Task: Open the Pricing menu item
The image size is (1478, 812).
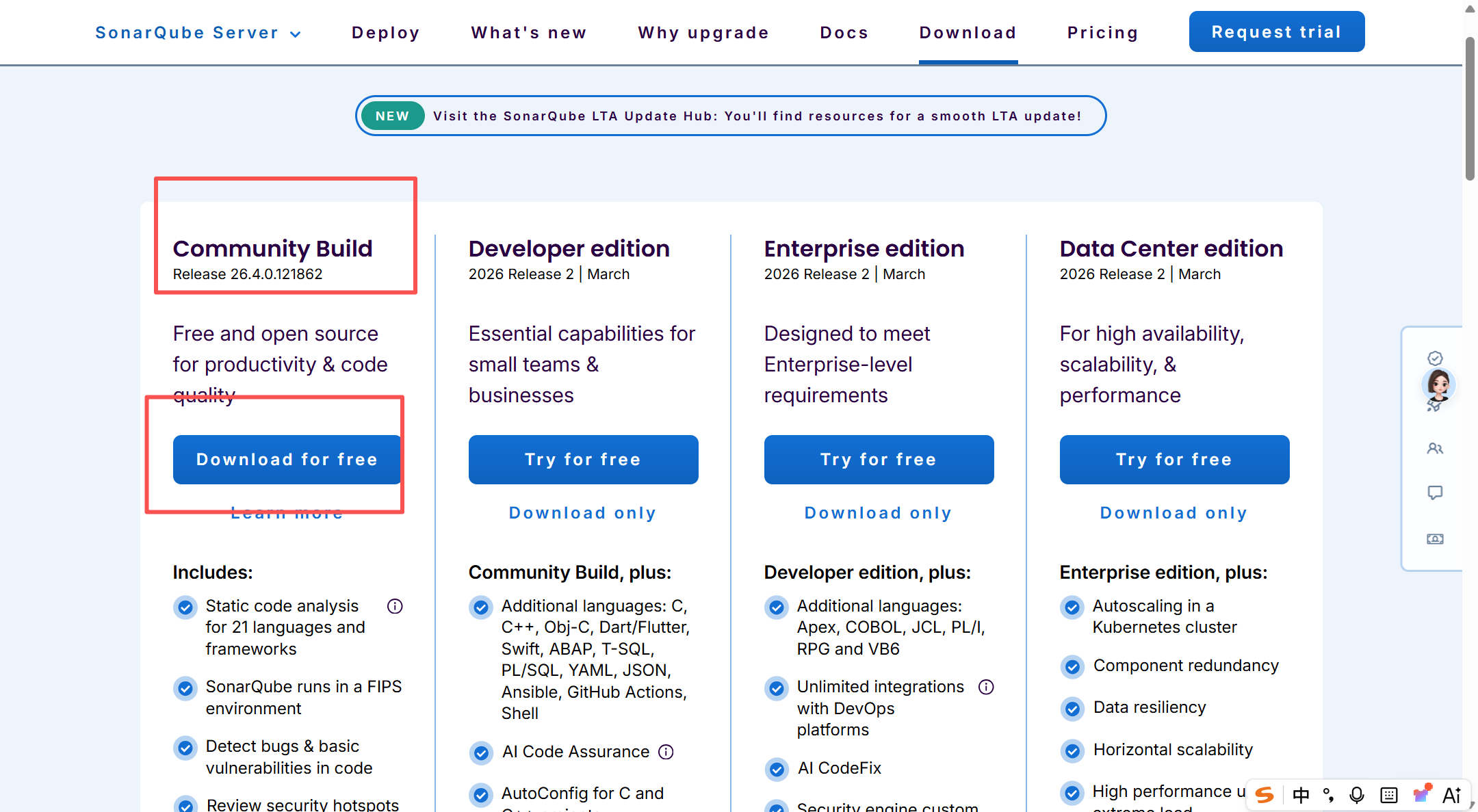Action: tap(1102, 33)
